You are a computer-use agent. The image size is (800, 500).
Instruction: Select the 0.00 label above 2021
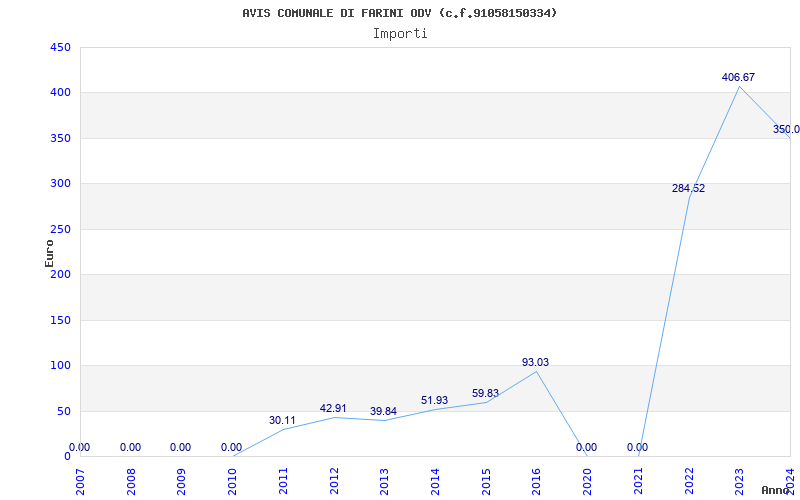pyautogui.click(x=637, y=447)
